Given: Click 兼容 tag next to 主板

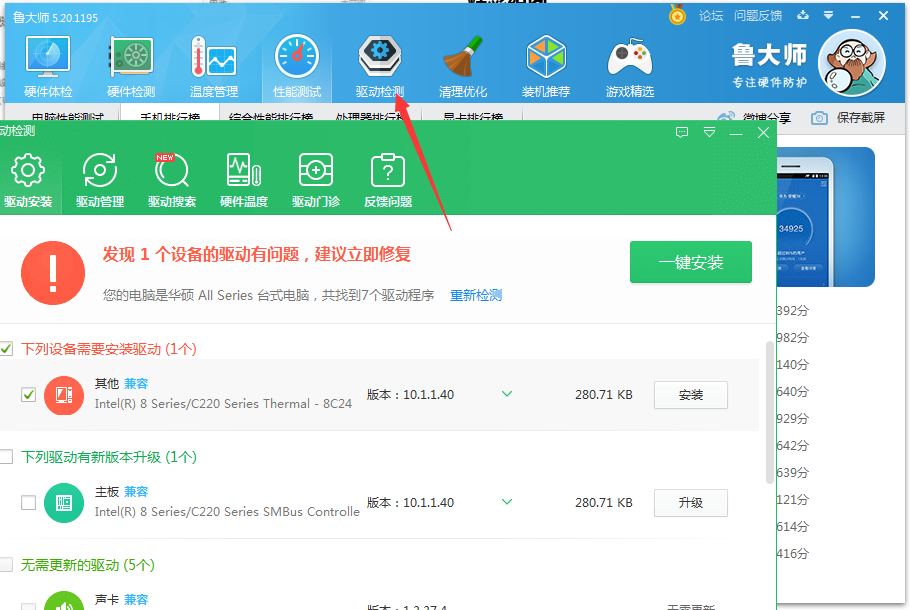Looking at the screenshot, I should click(x=136, y=492).
